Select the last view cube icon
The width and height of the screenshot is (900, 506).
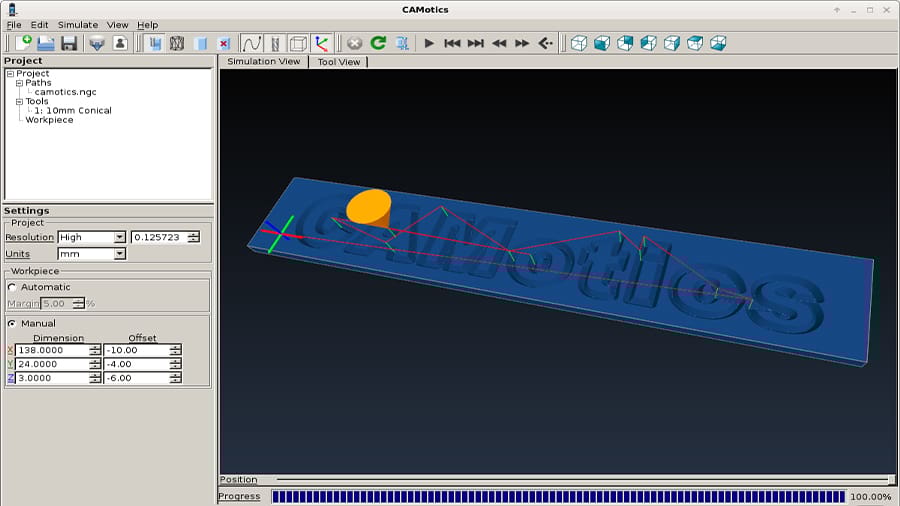click(718, 43)
